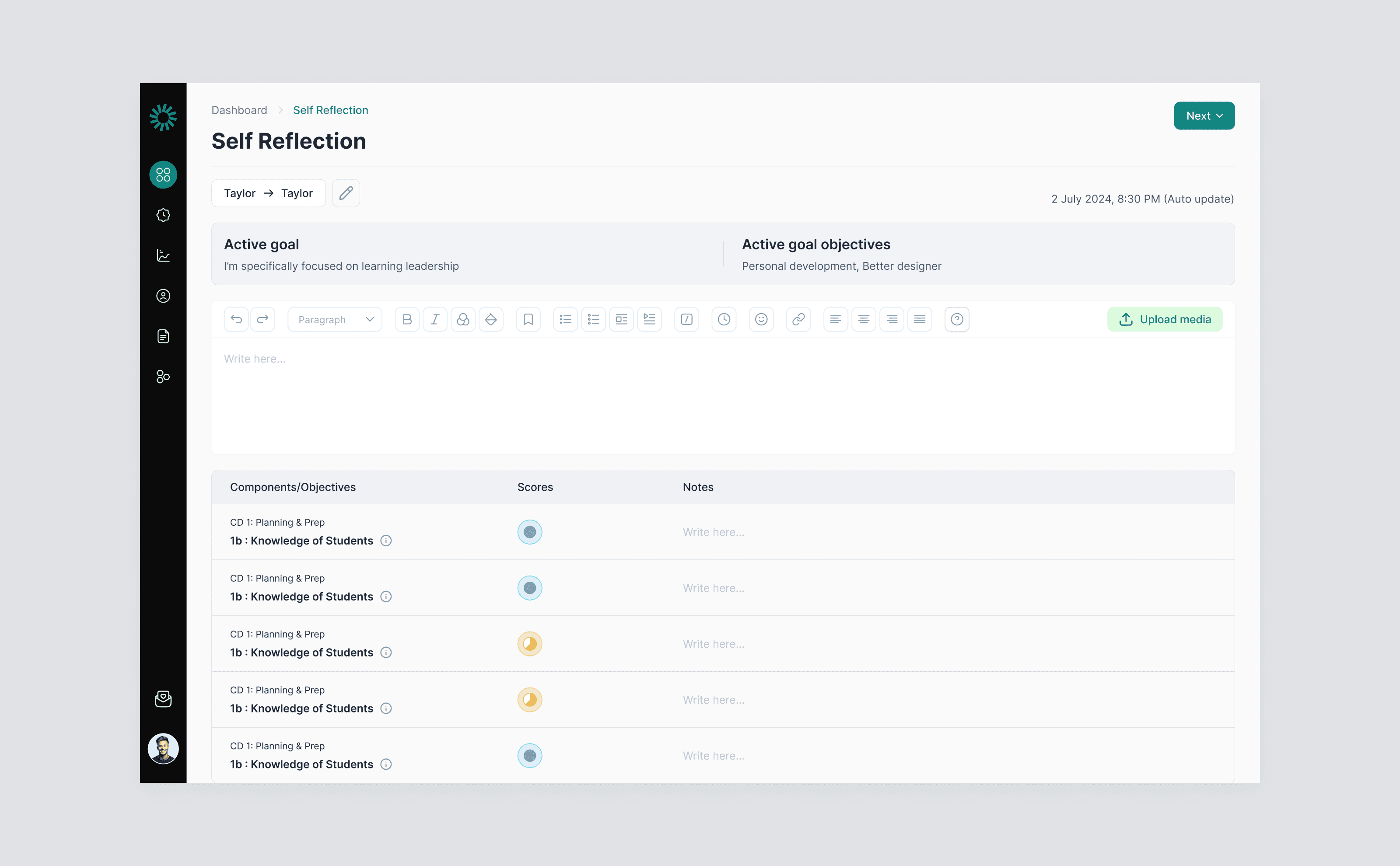Open the document icon in sidebar

(x=163, y=336)
